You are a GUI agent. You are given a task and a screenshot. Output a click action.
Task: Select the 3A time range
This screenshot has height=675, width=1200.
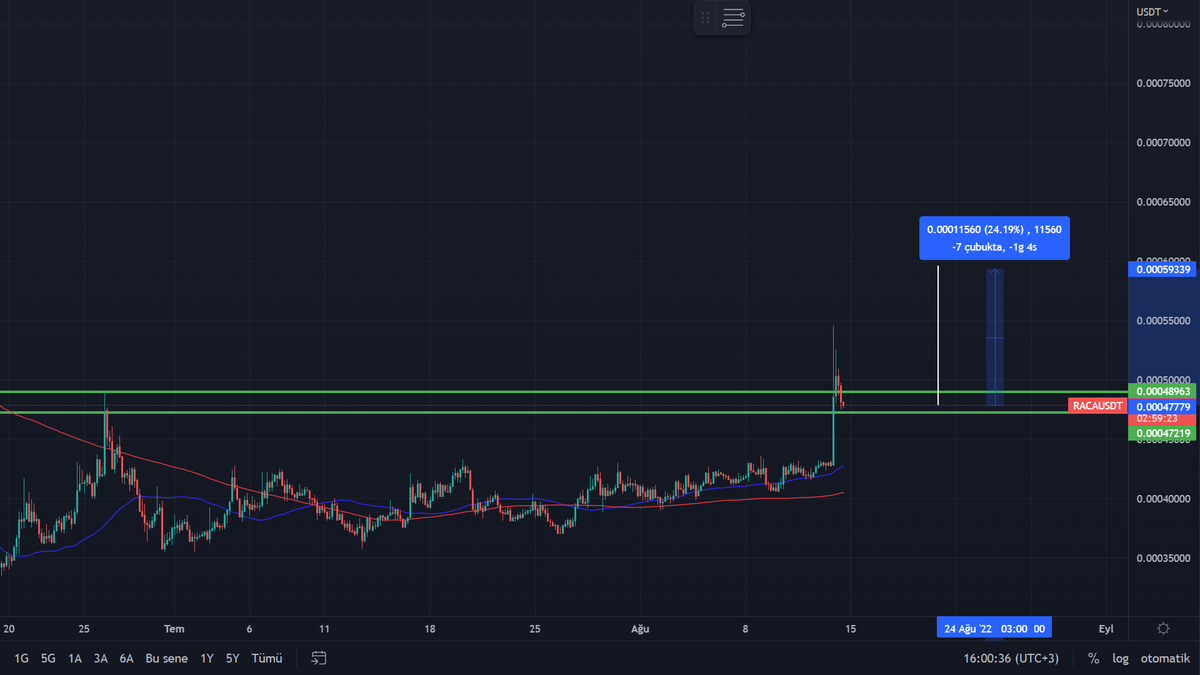101,658
